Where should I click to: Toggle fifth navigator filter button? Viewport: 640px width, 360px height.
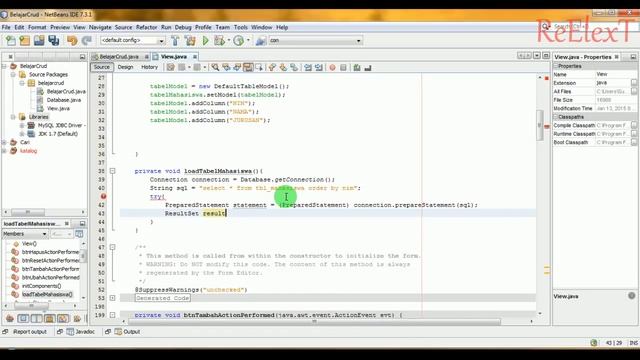tap(63, 318)
